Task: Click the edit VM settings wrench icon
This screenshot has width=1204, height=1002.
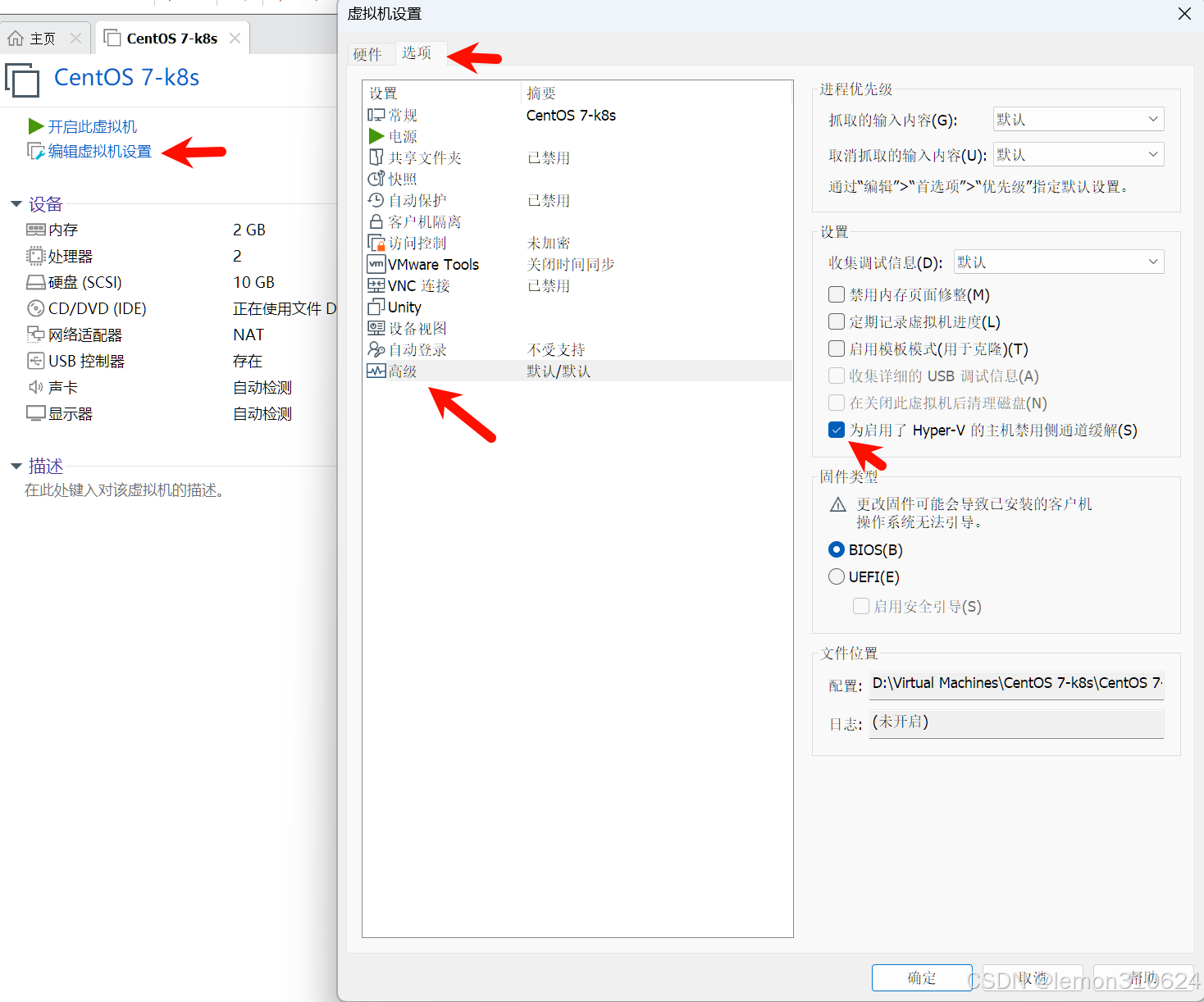Action: tap(36, 152)
